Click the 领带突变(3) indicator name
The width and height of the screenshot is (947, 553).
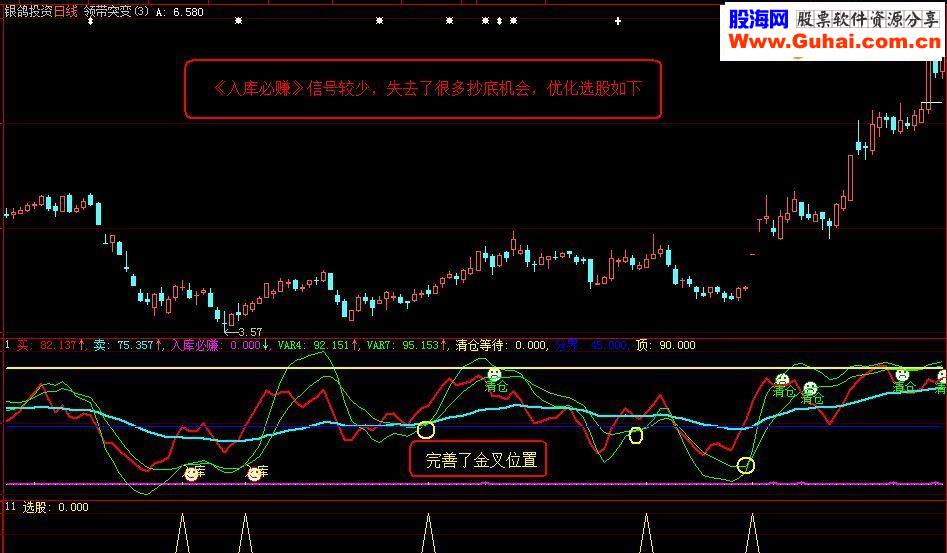pyautogui.click(x=117, y=11)
